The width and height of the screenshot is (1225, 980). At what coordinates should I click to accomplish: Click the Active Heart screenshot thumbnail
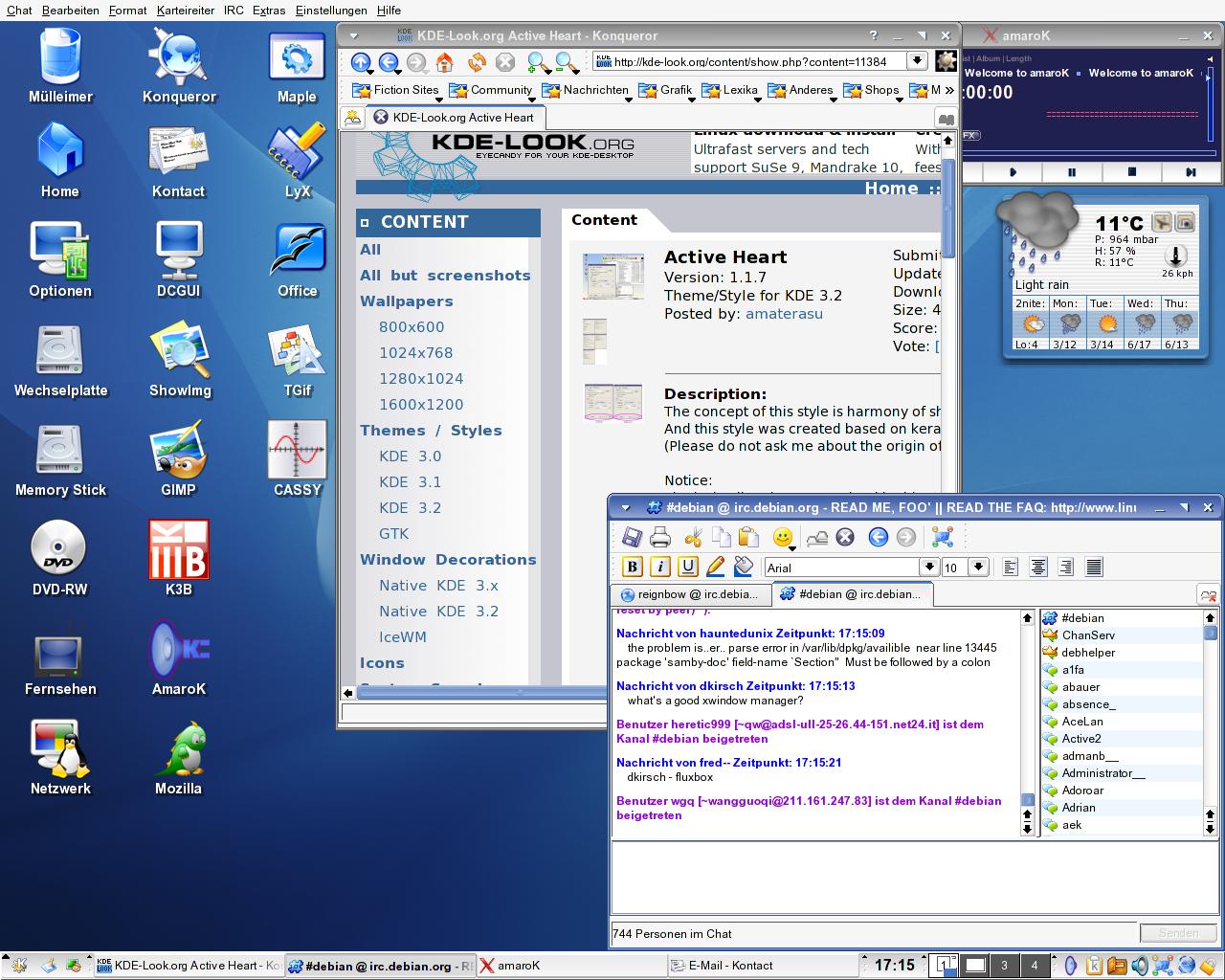tap(612, 277)
